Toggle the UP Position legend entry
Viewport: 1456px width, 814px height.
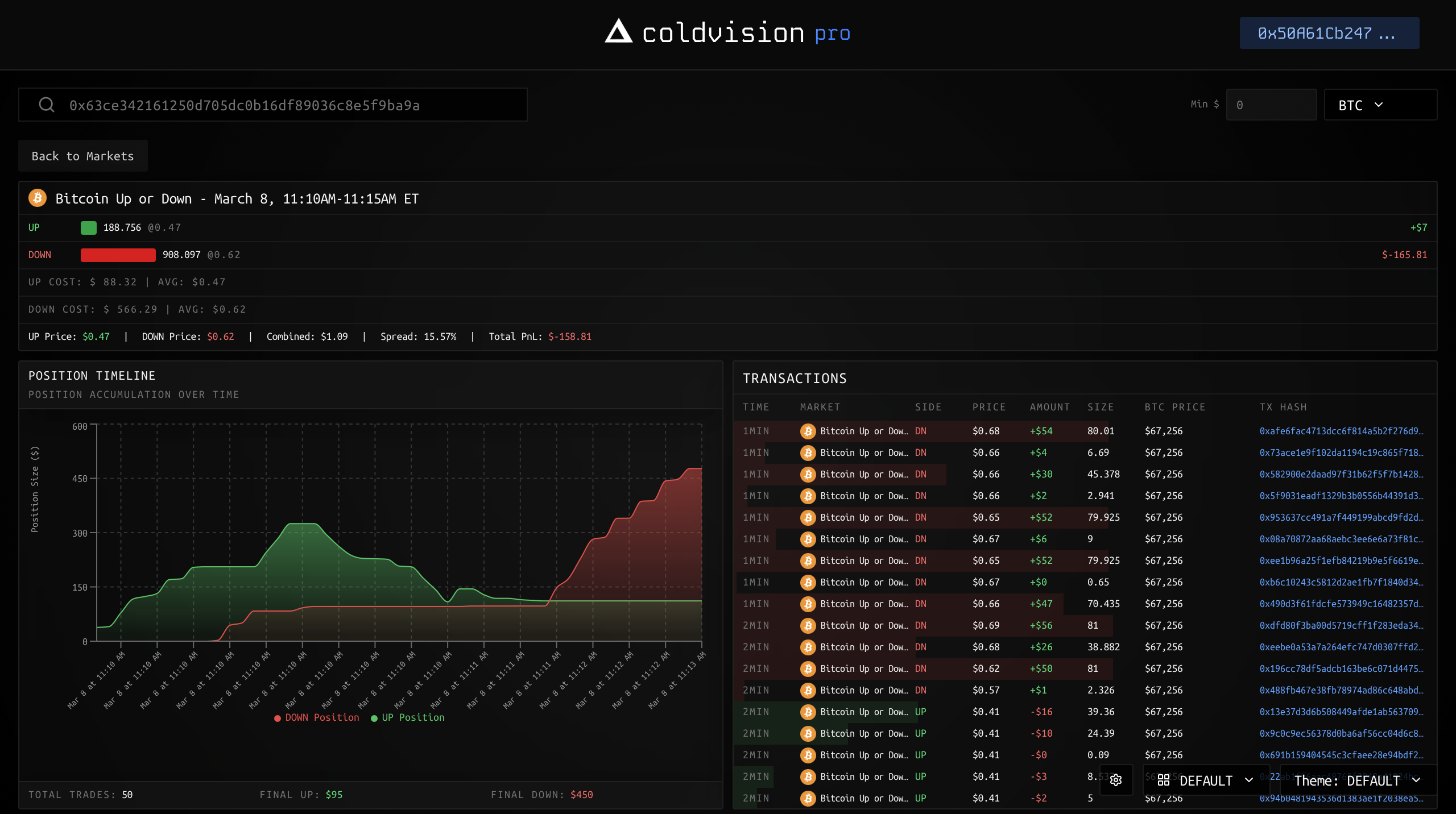point(408,718)
